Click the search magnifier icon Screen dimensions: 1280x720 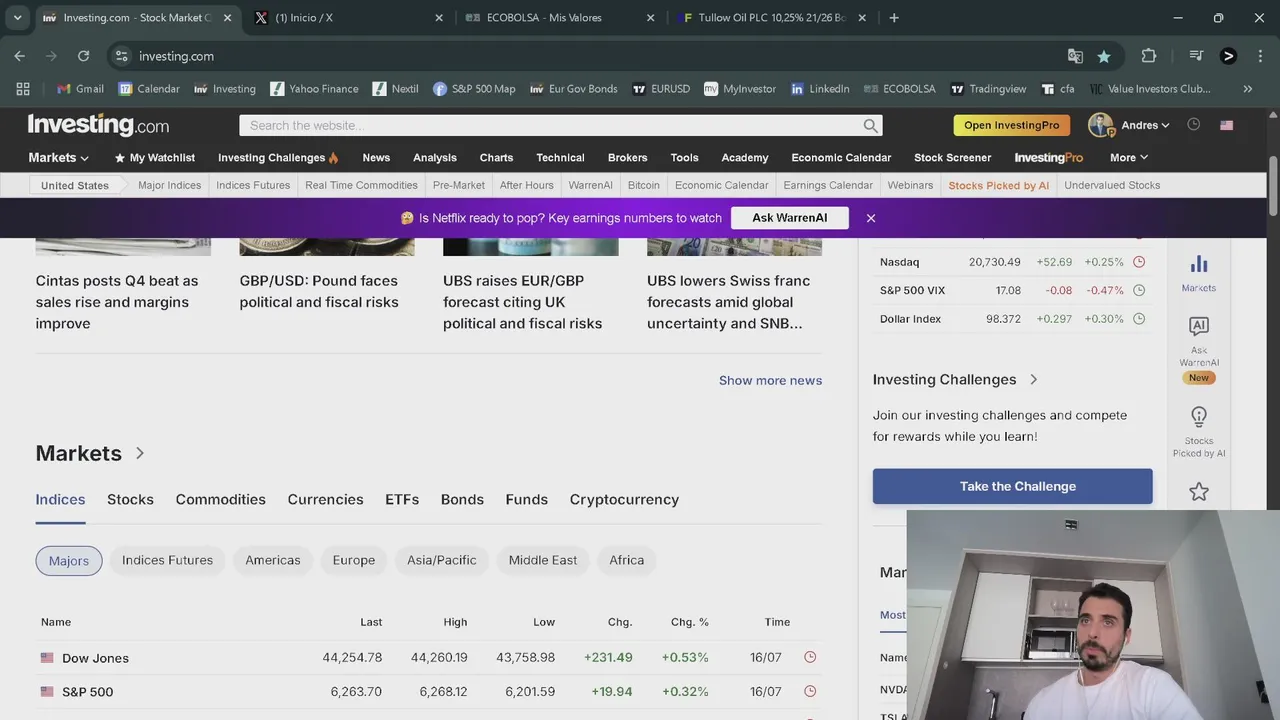click(871, 126)
